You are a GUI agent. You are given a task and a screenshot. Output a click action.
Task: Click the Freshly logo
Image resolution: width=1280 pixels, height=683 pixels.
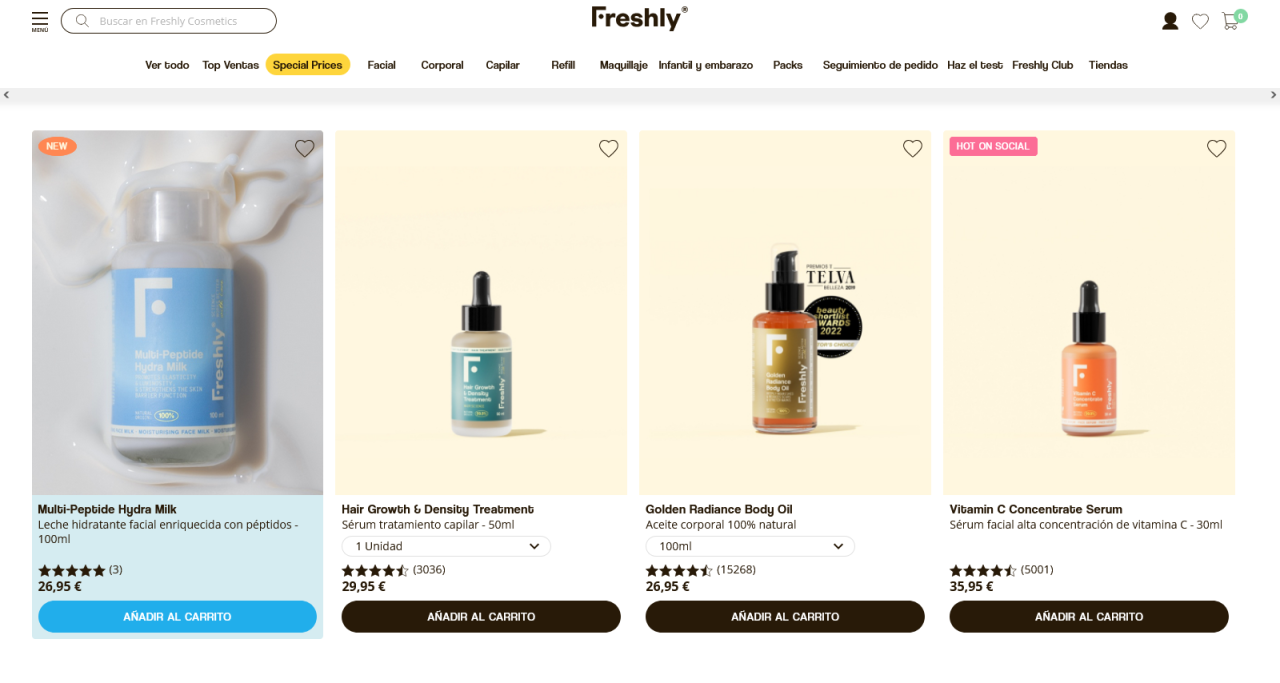(x=639, y=18)
